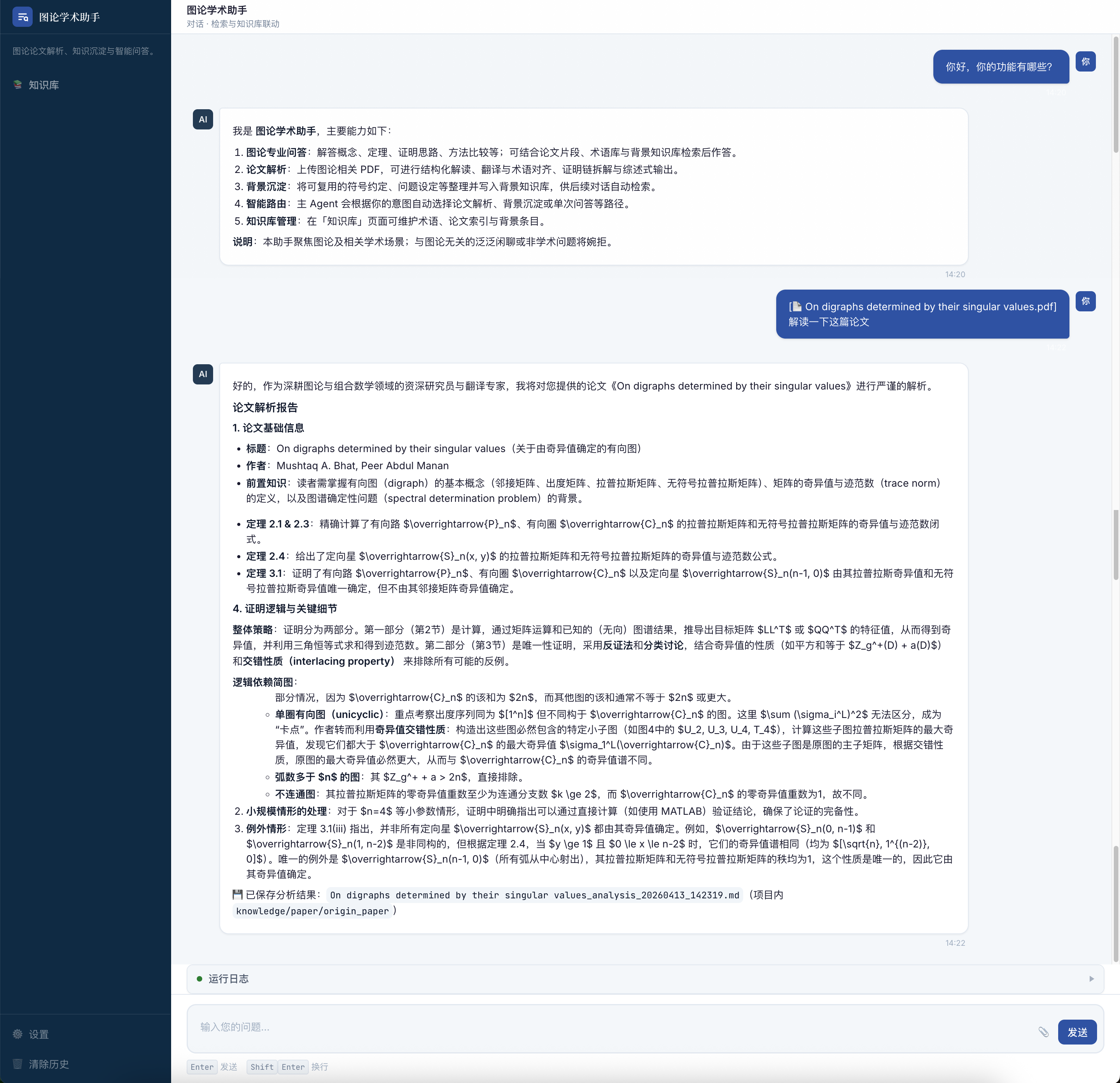This screenshot has width=1120, height=1083.
Task: Clear chat history via 清除历史
Action: click(x=49, y=1064)
